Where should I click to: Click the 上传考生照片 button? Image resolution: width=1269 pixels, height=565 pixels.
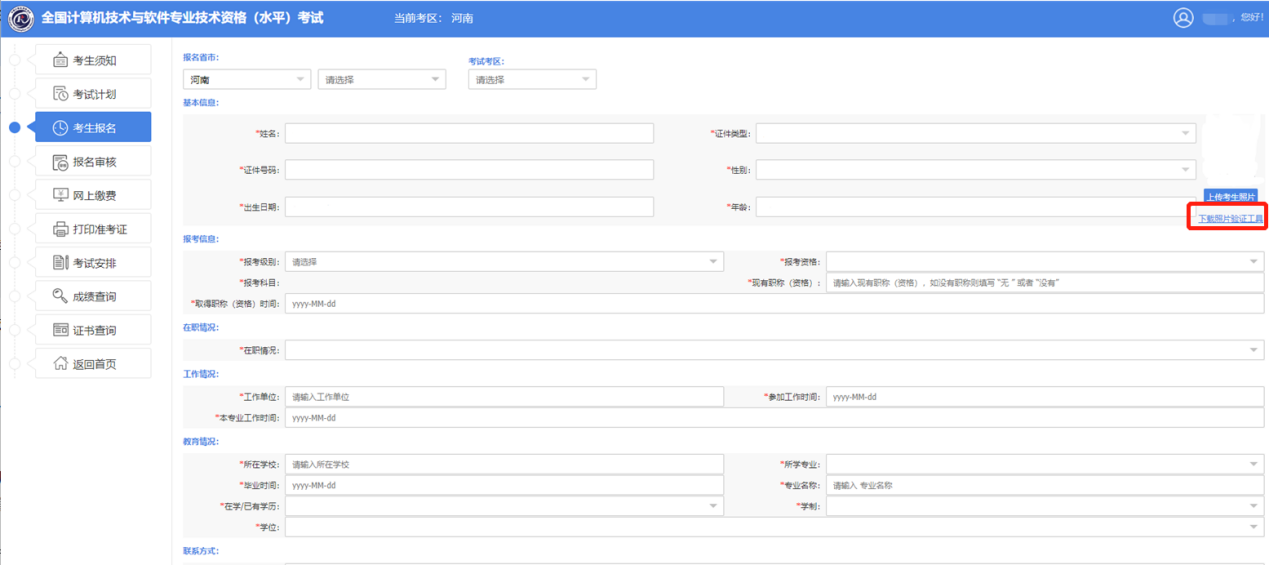1229,197
